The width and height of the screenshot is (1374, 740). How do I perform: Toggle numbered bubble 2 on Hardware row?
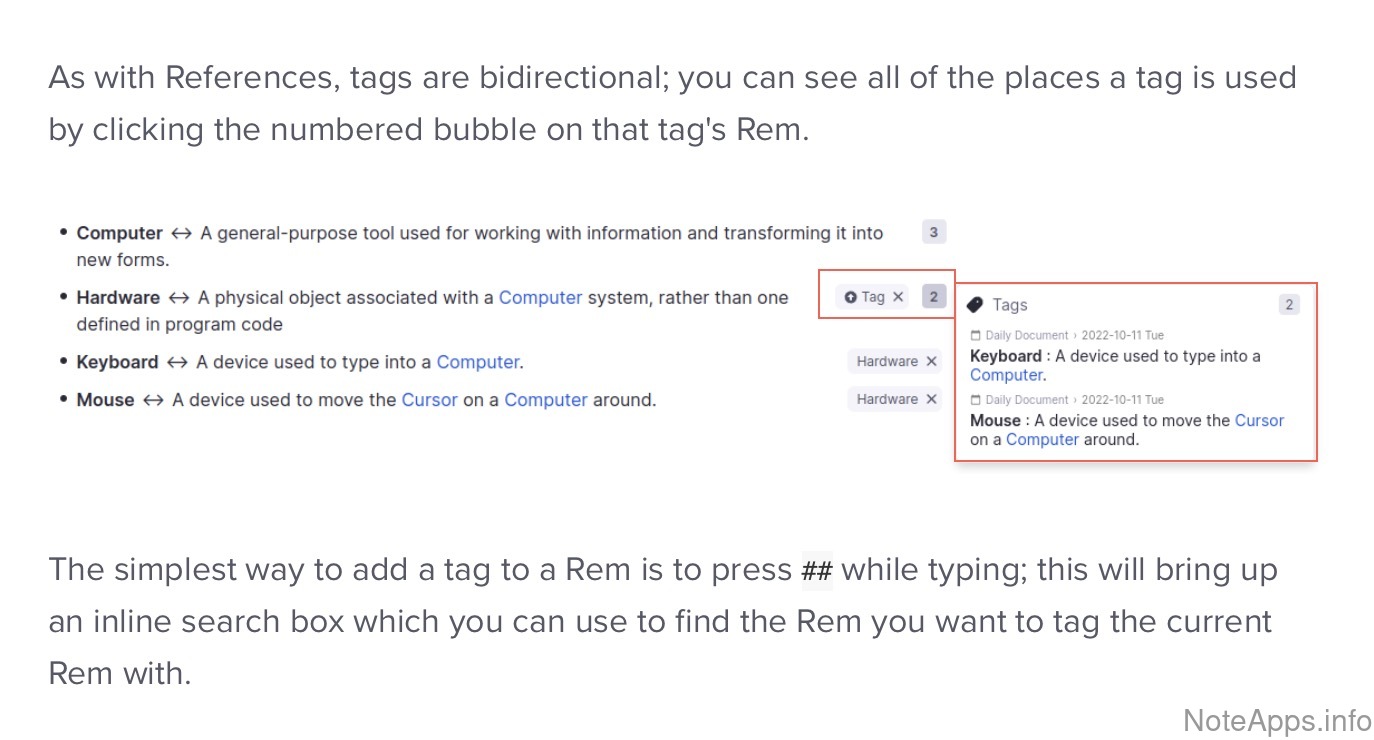934,297
